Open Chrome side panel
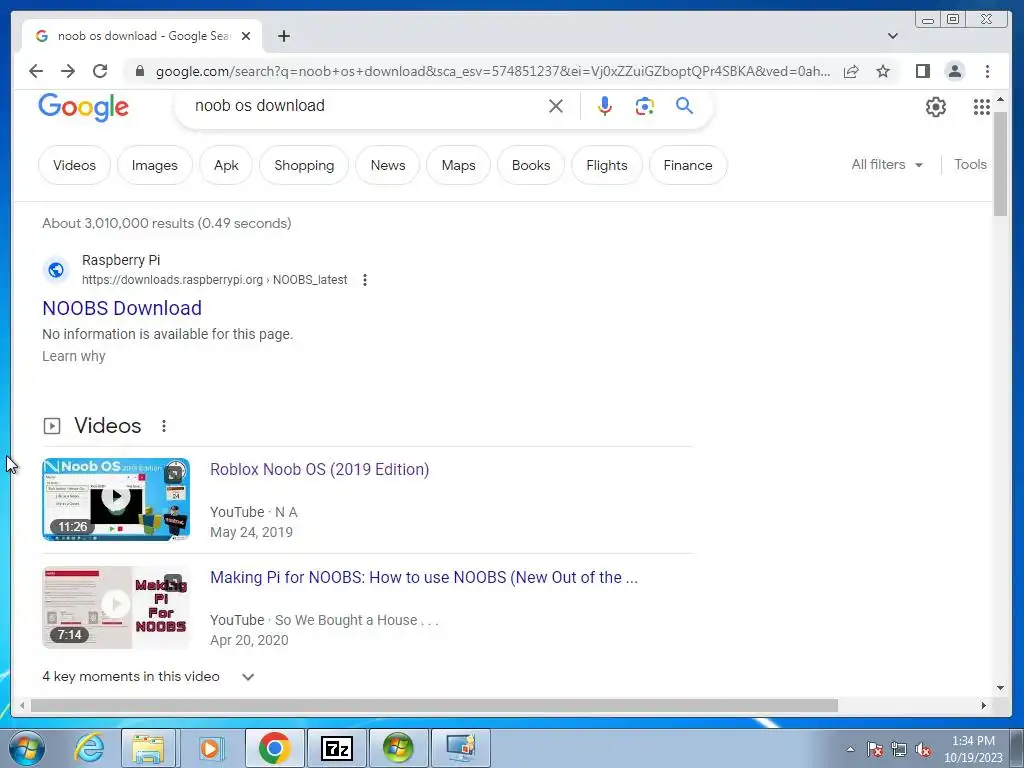This screenshot has width=1024, height=768. point(922,71)
